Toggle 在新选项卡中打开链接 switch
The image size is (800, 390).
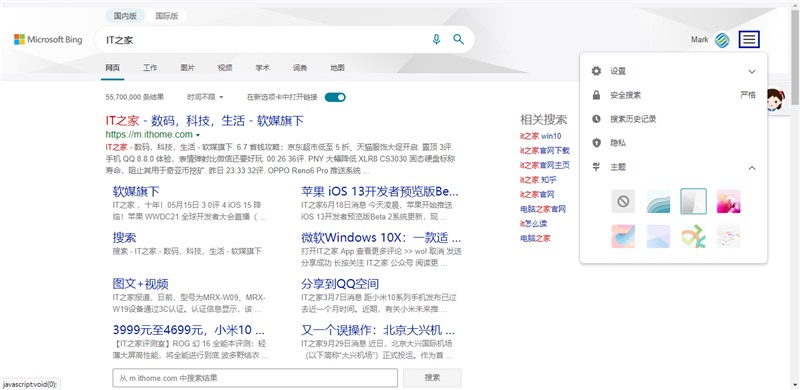[335, 97]
